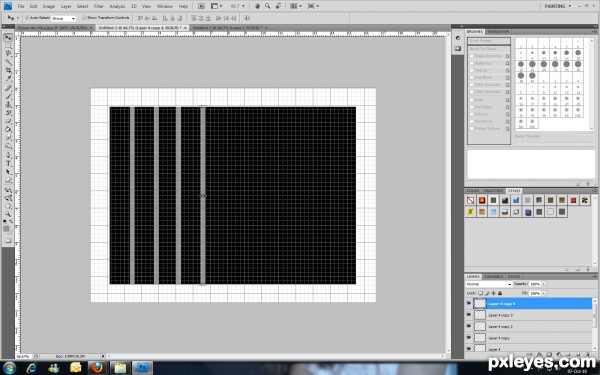Select the Crop tool

click(x=8, y=70)
